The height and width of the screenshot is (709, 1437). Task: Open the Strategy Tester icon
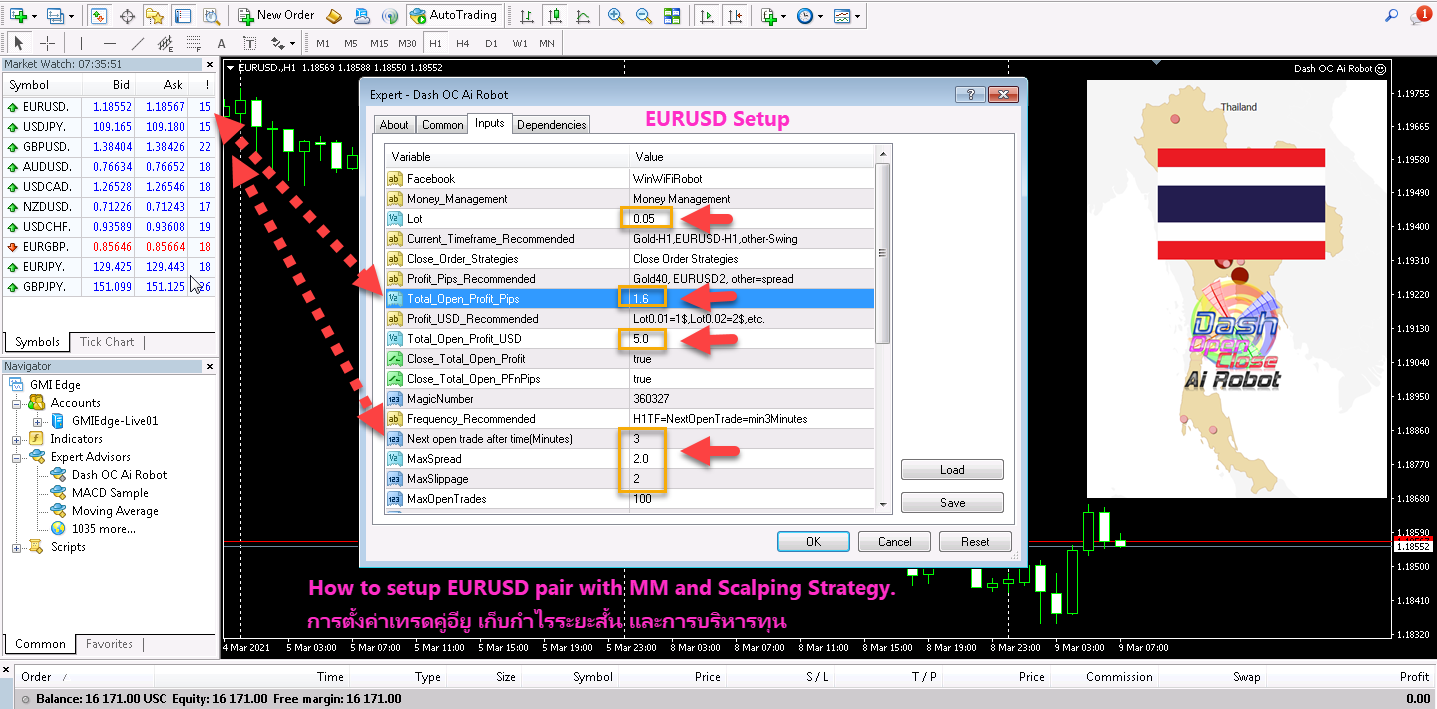(210, 15)
